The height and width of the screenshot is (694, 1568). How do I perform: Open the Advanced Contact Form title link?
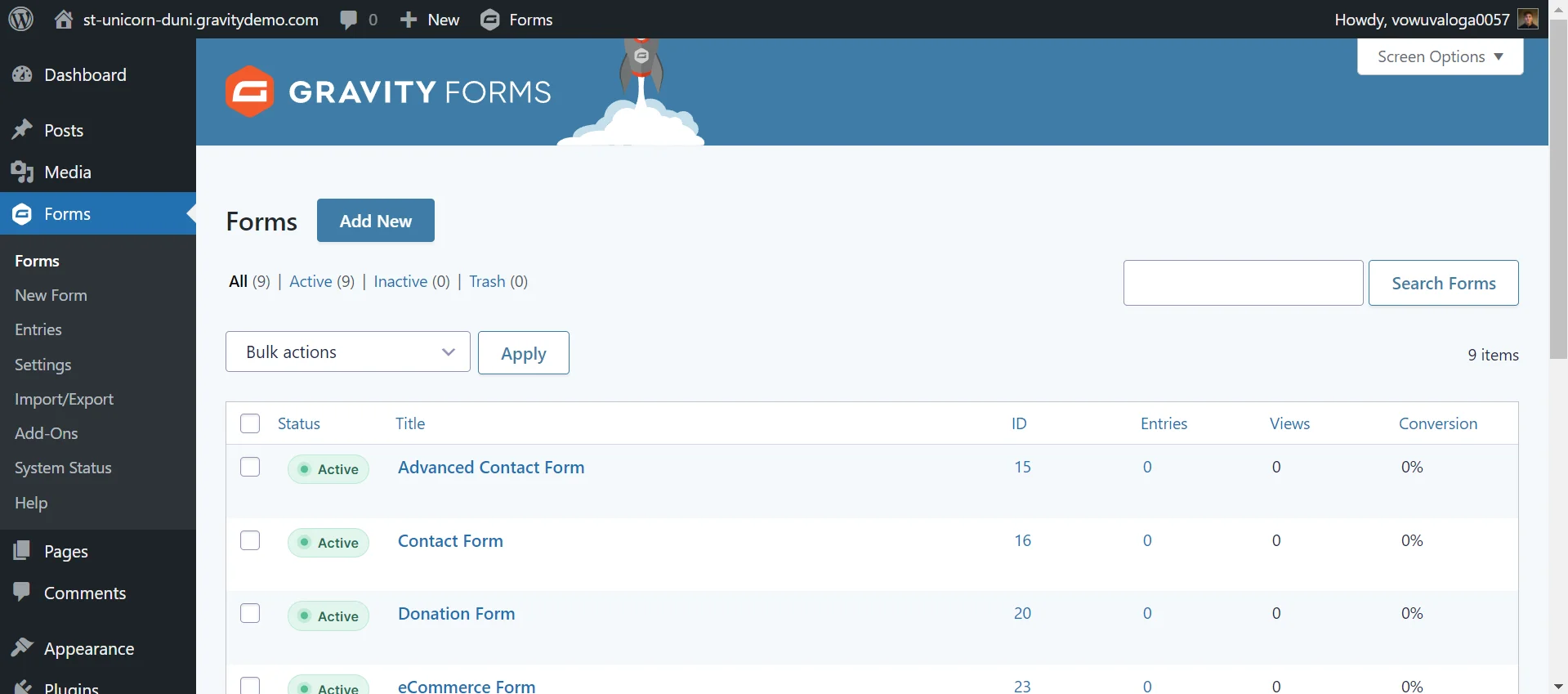[491, 467]
